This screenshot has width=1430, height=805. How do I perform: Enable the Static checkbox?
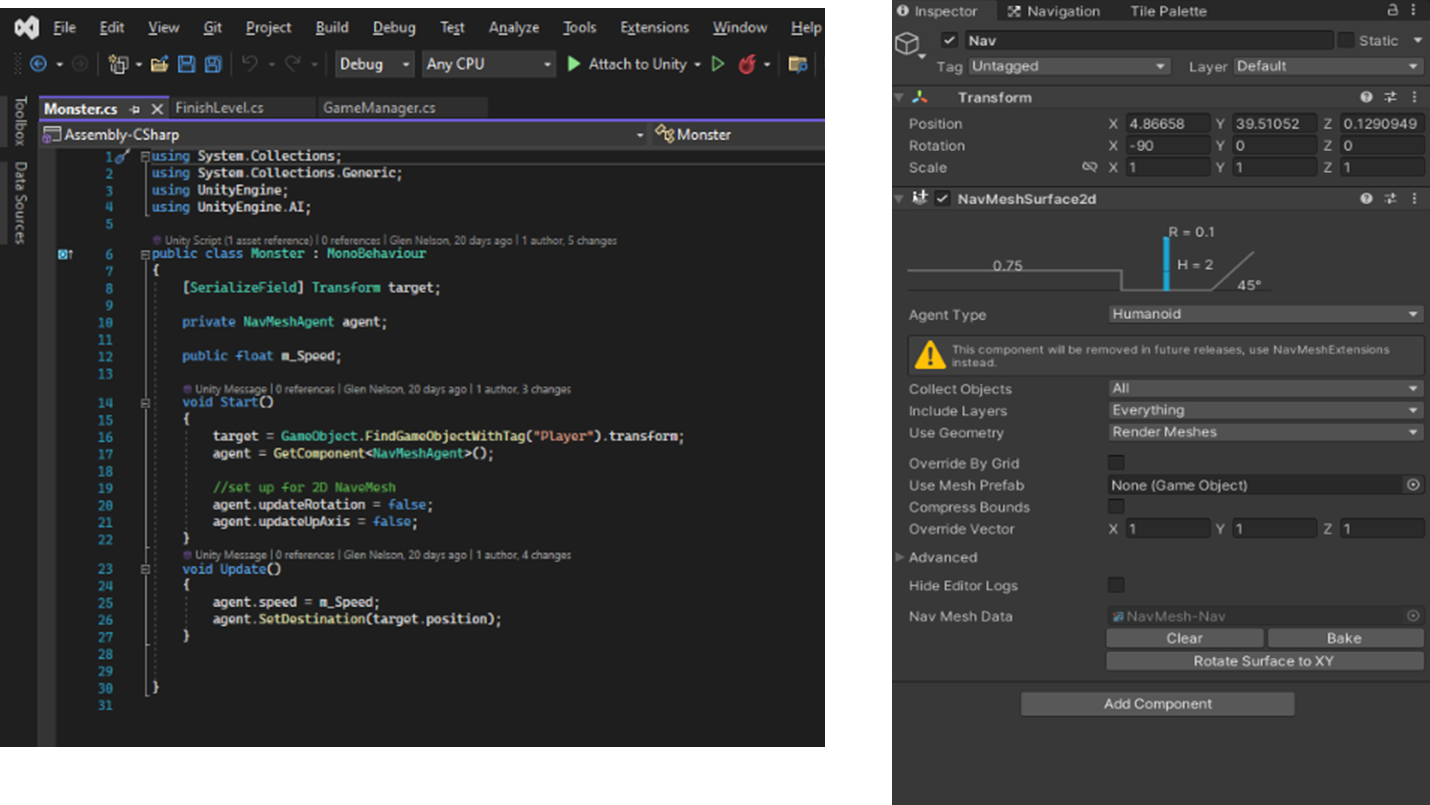pyautogui.click(x=1346, y=41)
